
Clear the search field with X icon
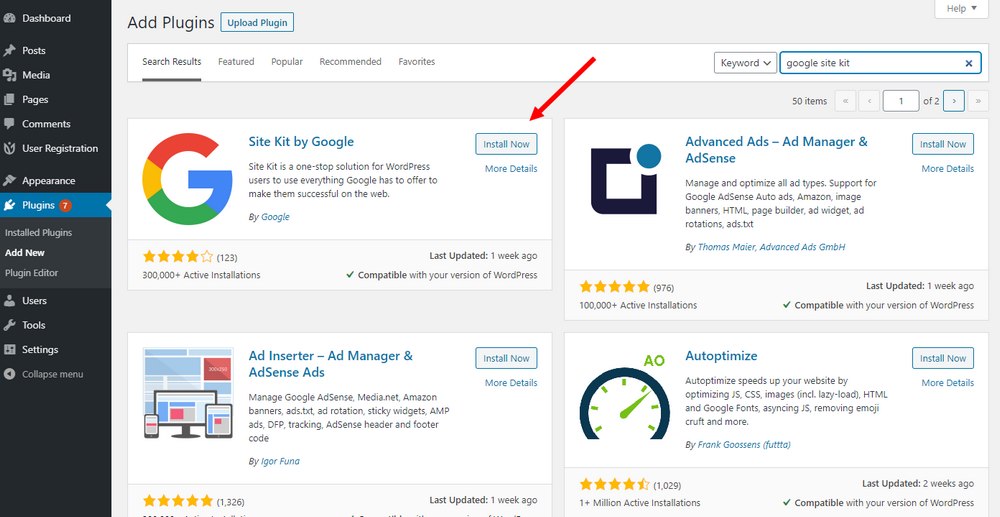point(969,63)
